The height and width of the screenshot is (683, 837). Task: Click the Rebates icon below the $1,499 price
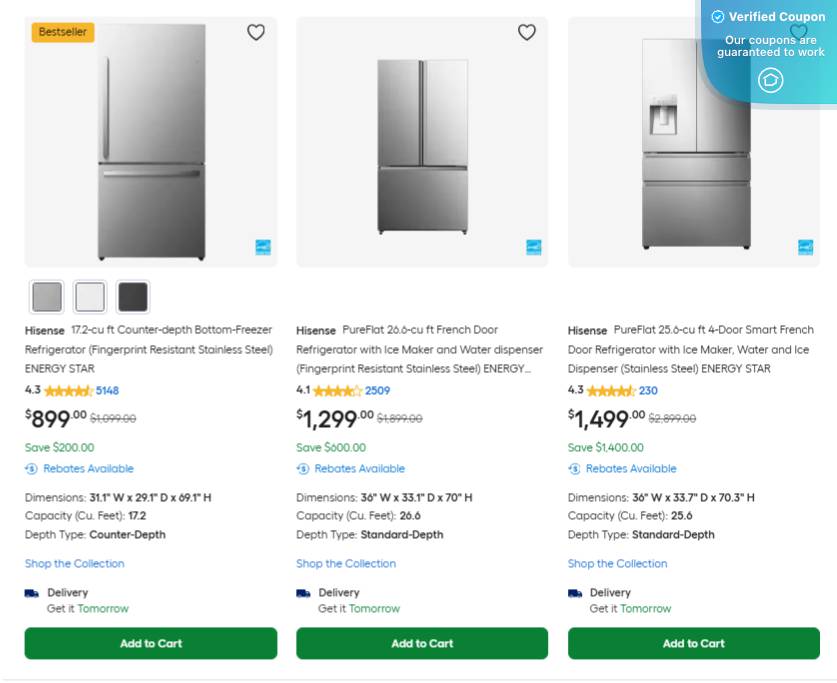tap(575, 468)
